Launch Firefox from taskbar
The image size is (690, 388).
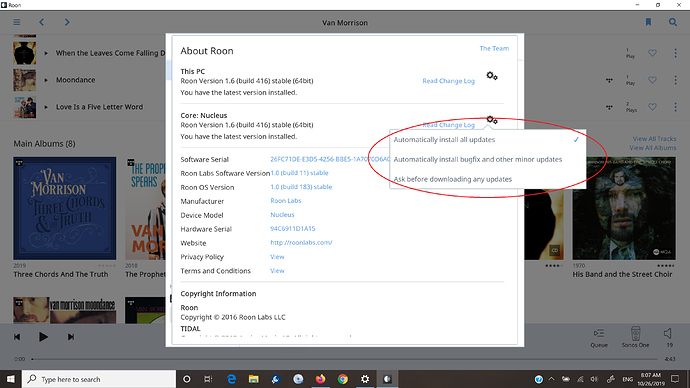[320, 379]
